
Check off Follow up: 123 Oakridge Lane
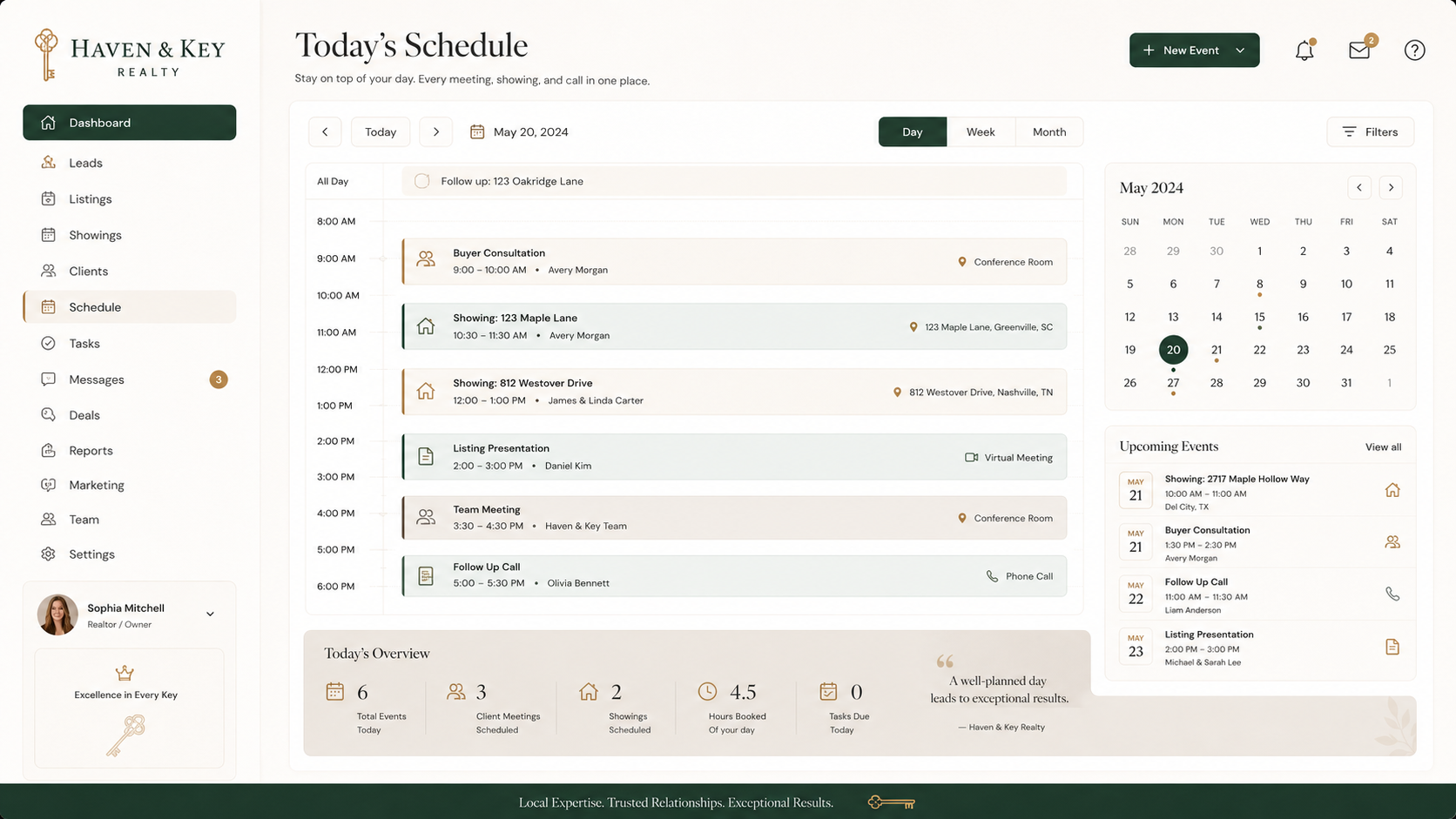tap(422, 181)
